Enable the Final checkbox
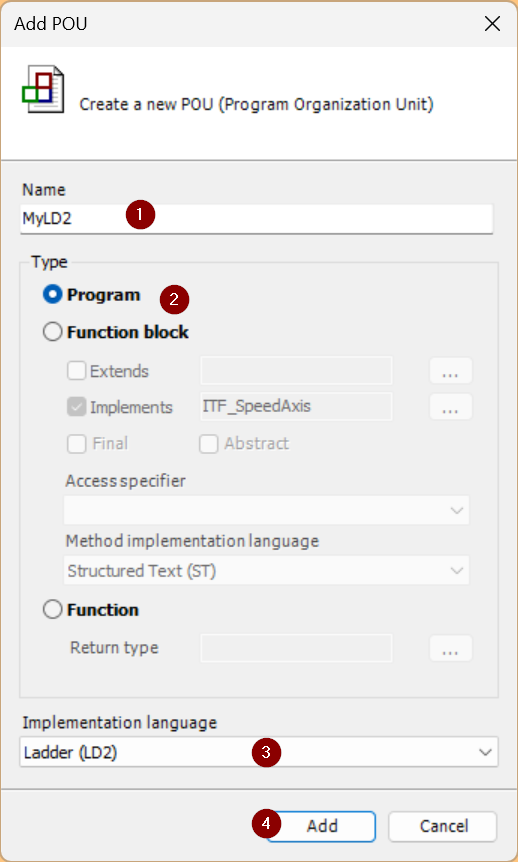The image size is (518, 862). coord(76,443)
